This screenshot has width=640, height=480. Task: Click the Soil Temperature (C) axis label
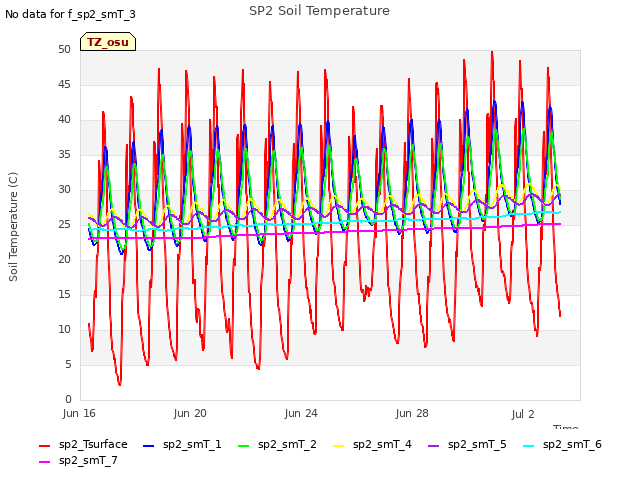point(13,227)
